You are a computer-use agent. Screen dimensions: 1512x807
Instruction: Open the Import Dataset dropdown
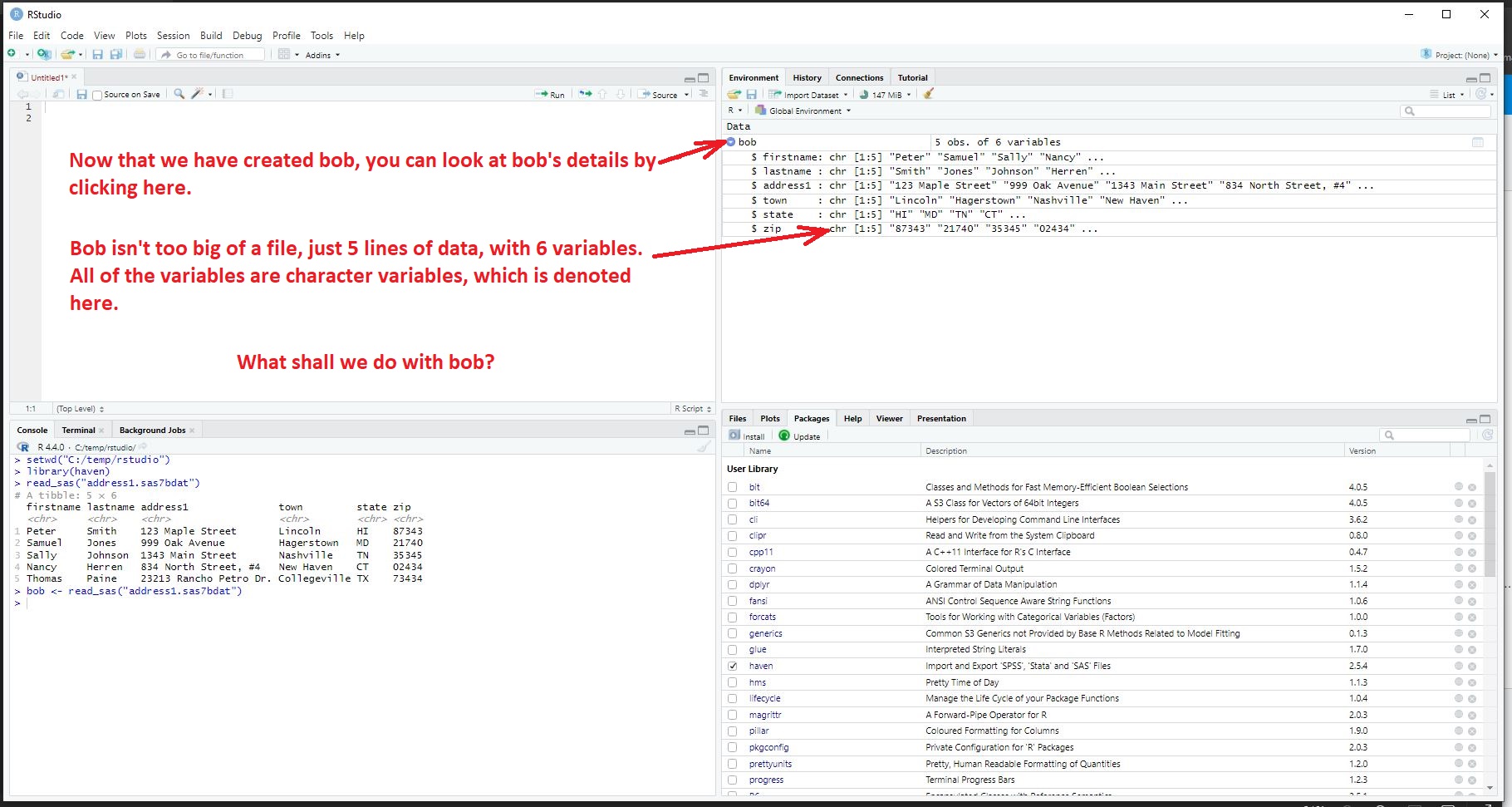click(809, 95)
